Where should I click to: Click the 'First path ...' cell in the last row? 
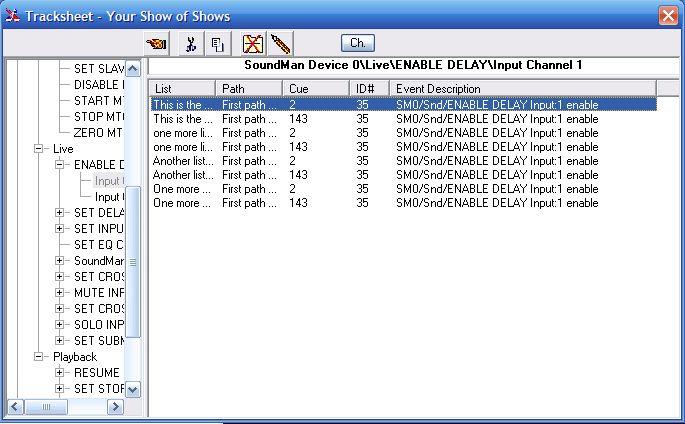[x=249, y=203]
